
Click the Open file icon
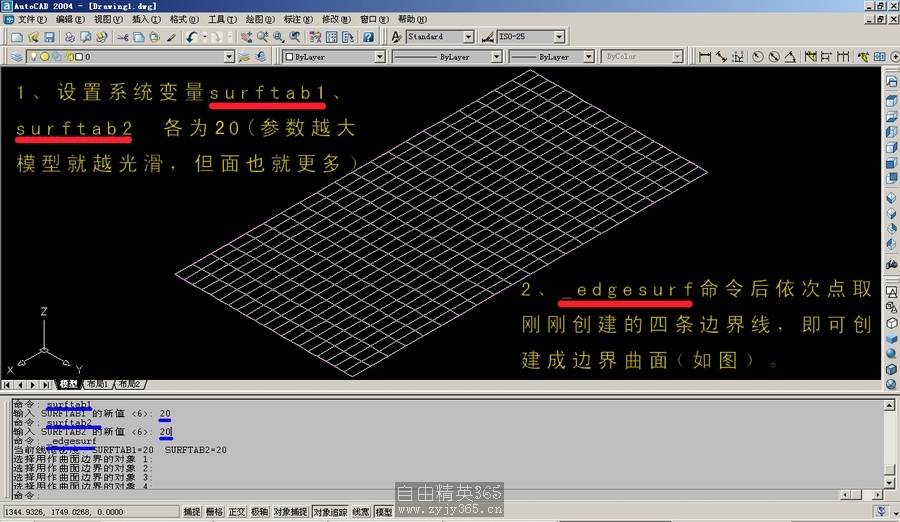tap(33, 37)
